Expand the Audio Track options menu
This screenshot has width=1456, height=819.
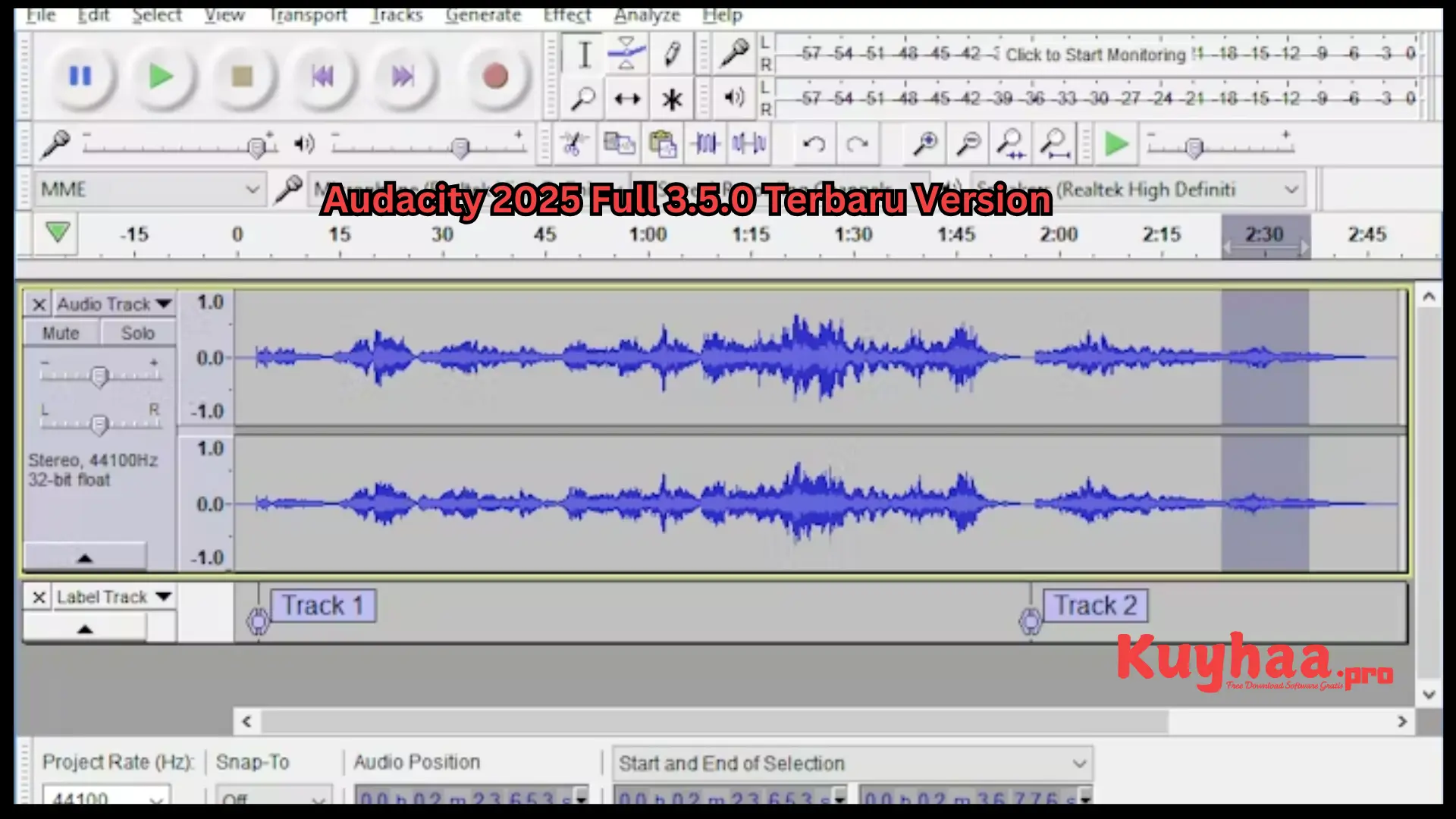(x=163, y=303)
